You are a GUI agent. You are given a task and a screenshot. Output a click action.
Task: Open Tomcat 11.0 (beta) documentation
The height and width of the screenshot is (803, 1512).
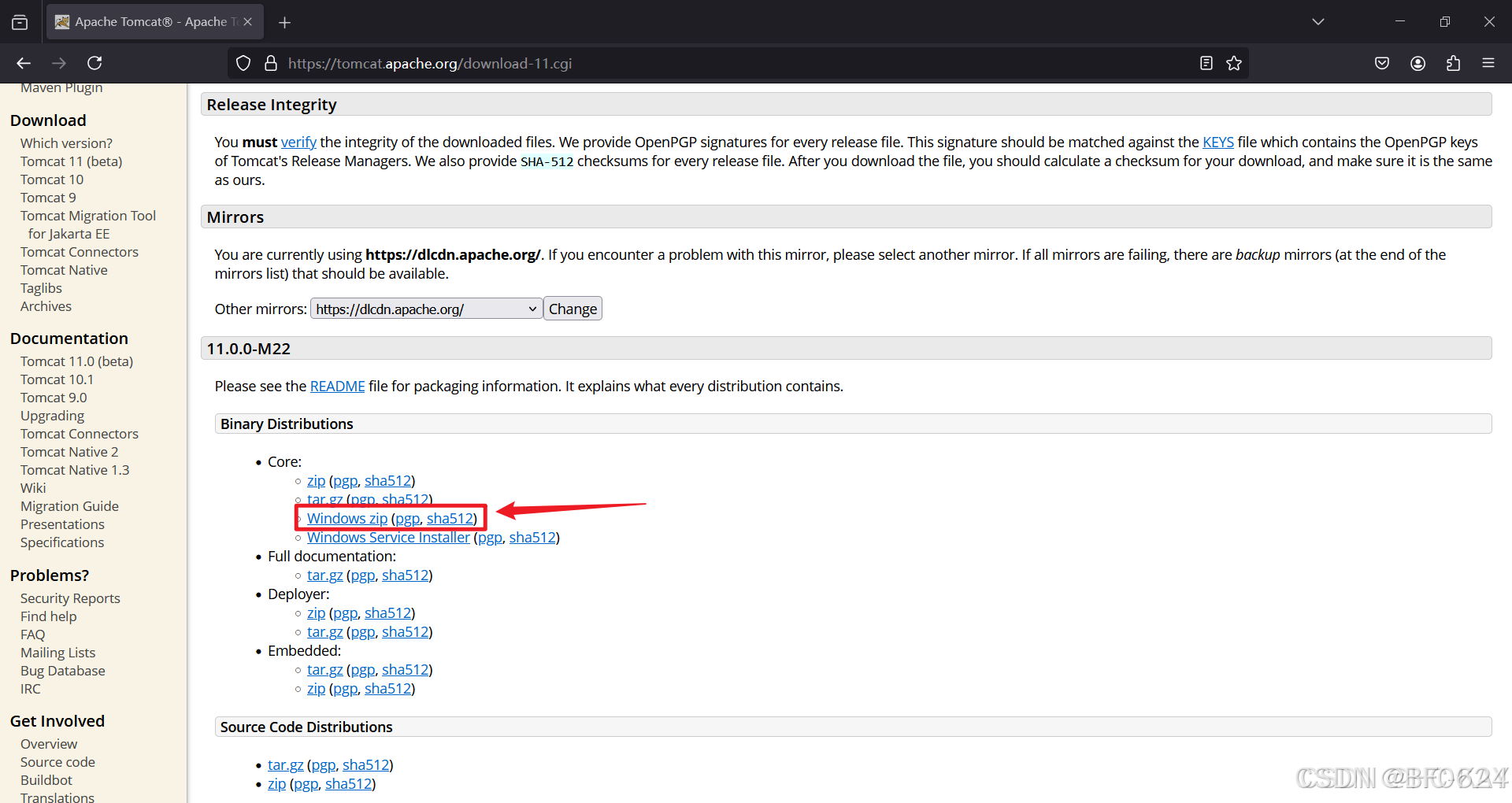pyautogui.click(x=76, y=361)
